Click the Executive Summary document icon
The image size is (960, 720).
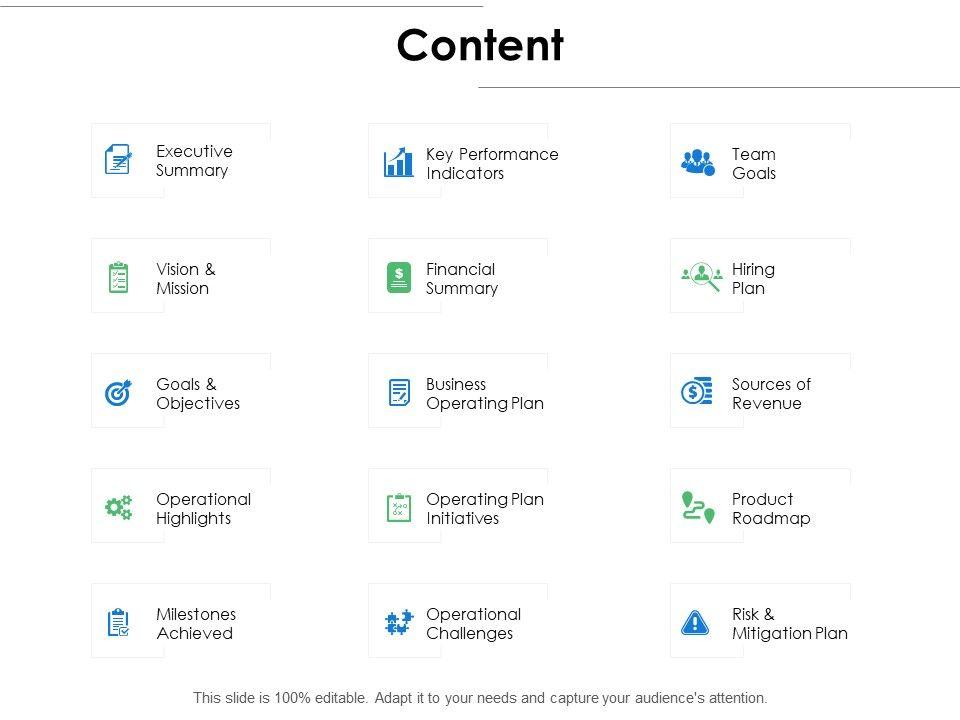click(118, 160)
